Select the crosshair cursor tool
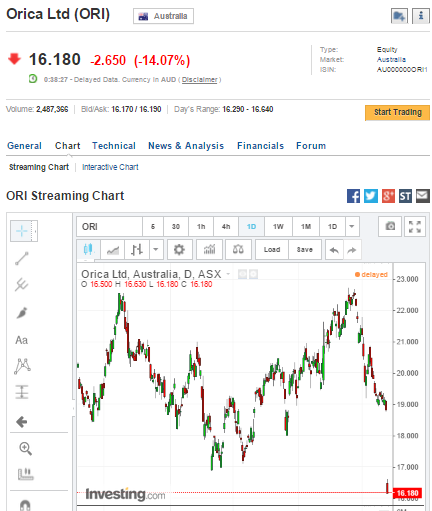Screen dimensions: 432x511 tap(22, 231)
